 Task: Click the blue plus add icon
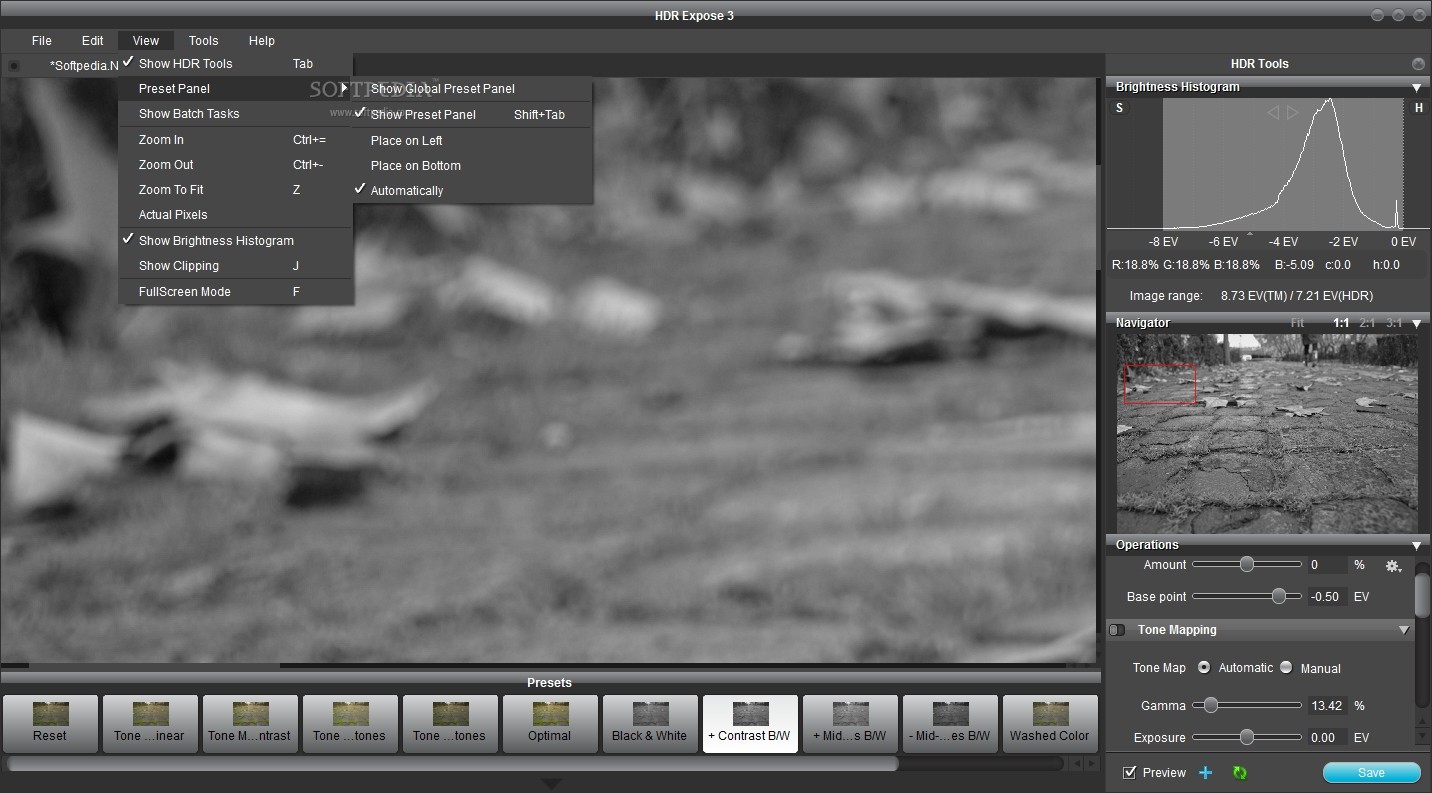point(1206,772)
